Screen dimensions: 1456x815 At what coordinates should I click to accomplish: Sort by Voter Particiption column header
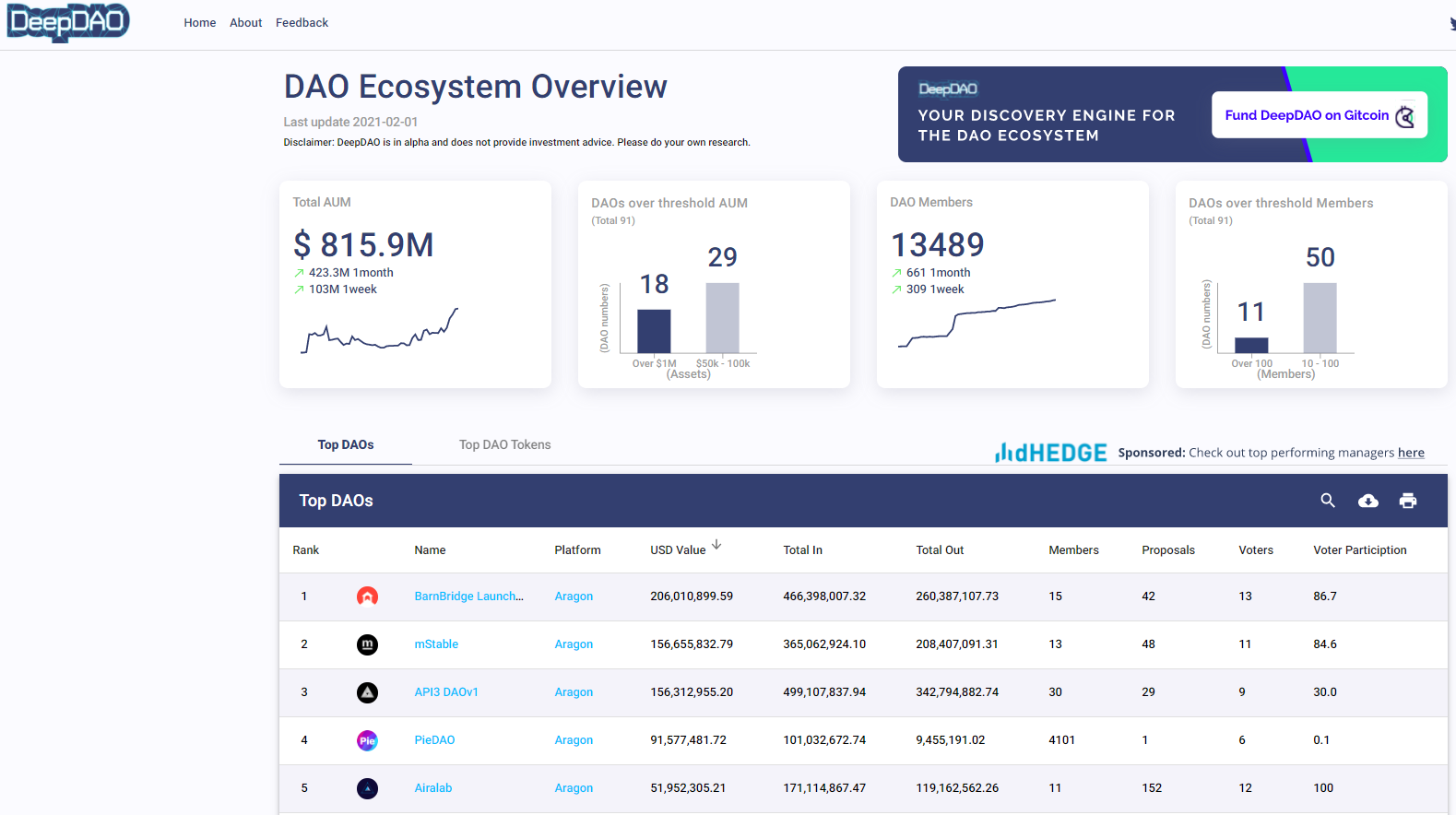click(x=1360, y=550)
